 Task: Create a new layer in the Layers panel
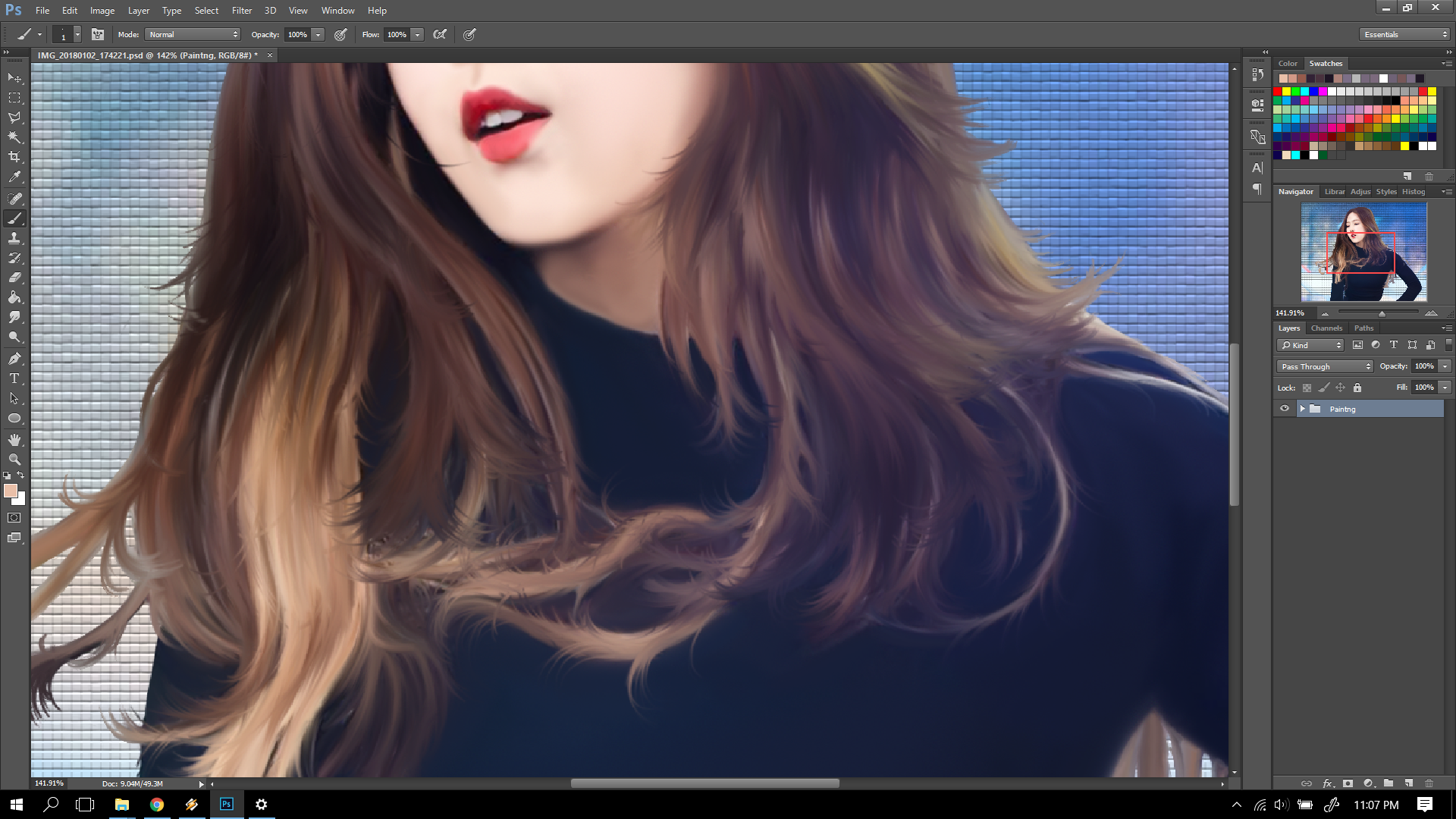tap(1408, 783)
